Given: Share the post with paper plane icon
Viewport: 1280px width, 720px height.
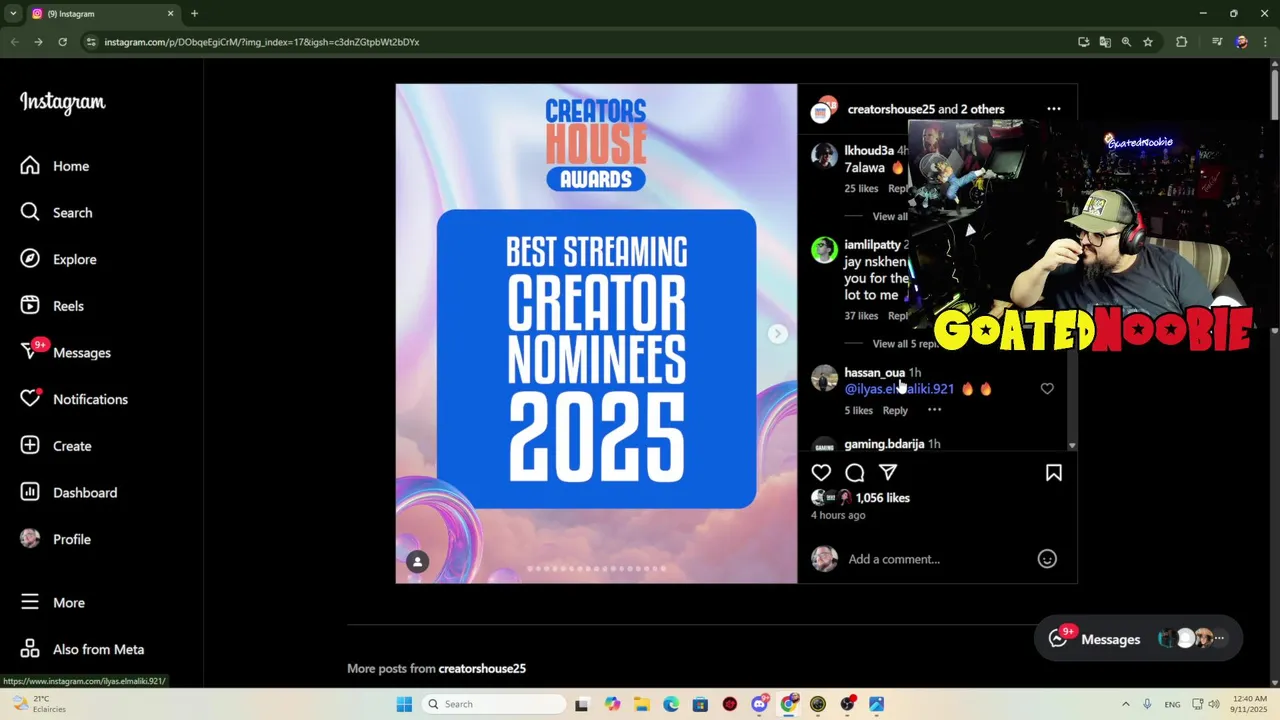Looking at the screenshot, I should (888, 473).
